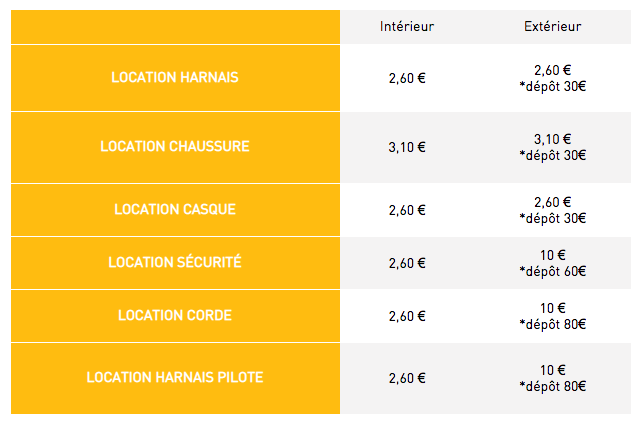Select the interior price for LOCATION SÉCURITÉ
This screenshot has height=425, width=641.
(407, 263)
